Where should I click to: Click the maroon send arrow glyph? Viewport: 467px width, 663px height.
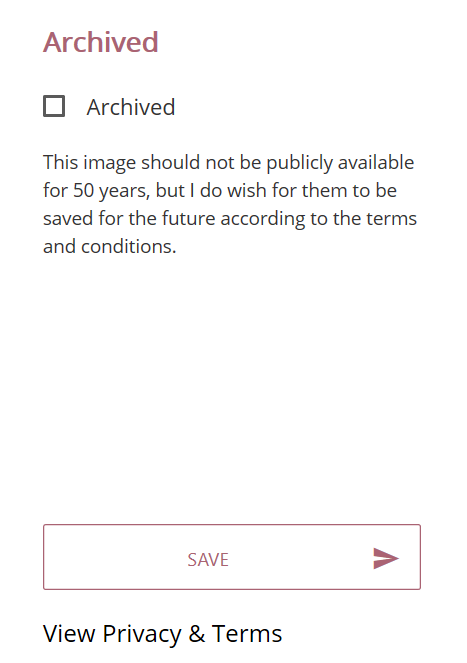point(386,558)
